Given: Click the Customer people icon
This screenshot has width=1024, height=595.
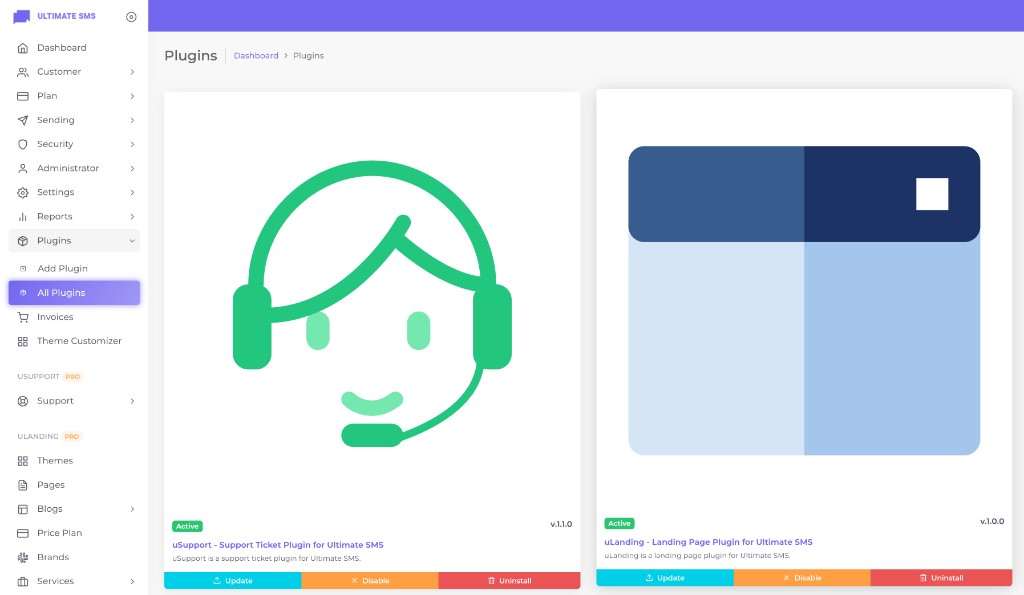Looking at the screenshot, I should point(23,72).
